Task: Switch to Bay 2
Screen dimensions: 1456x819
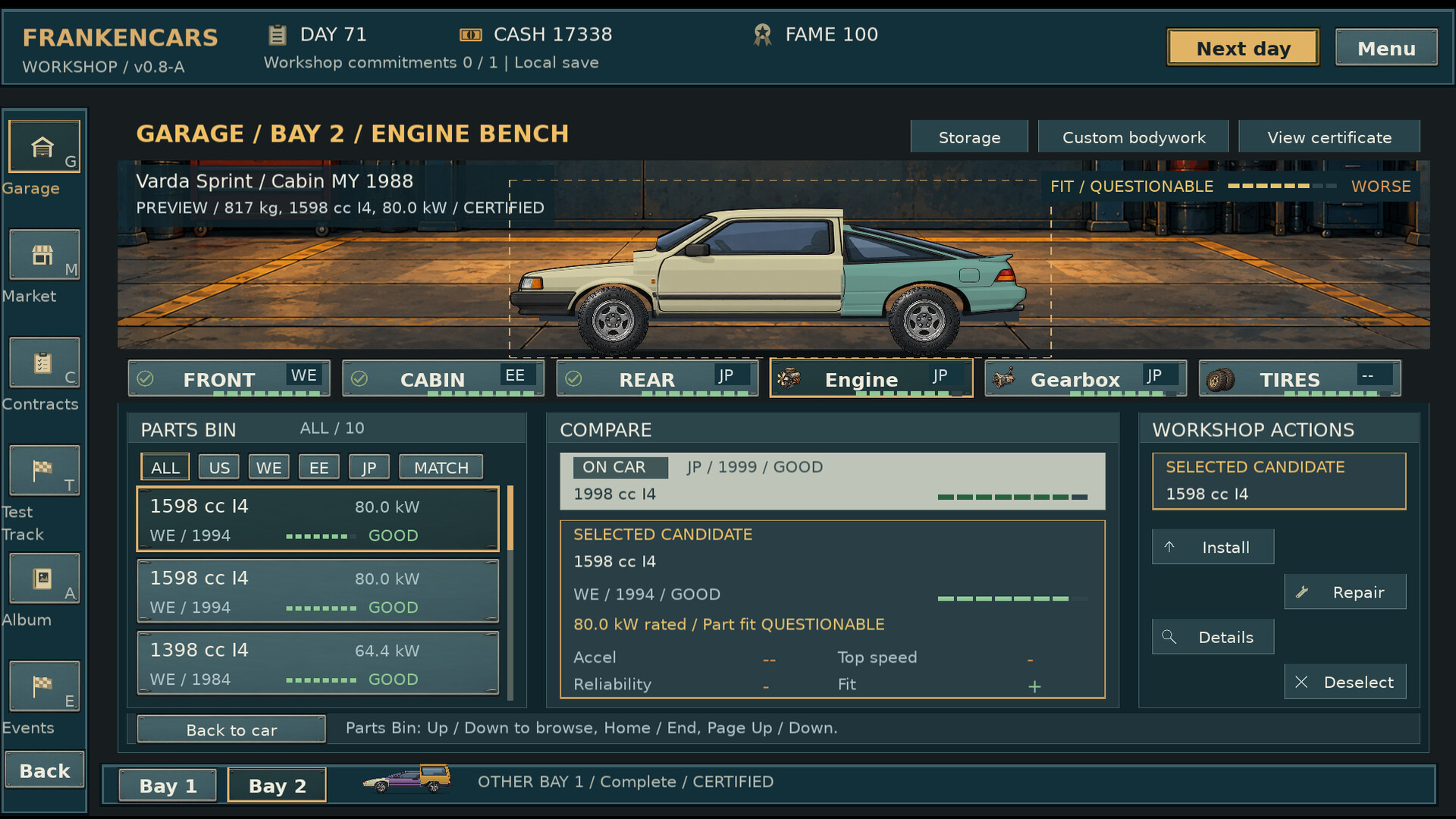Action: click(277, 786)
